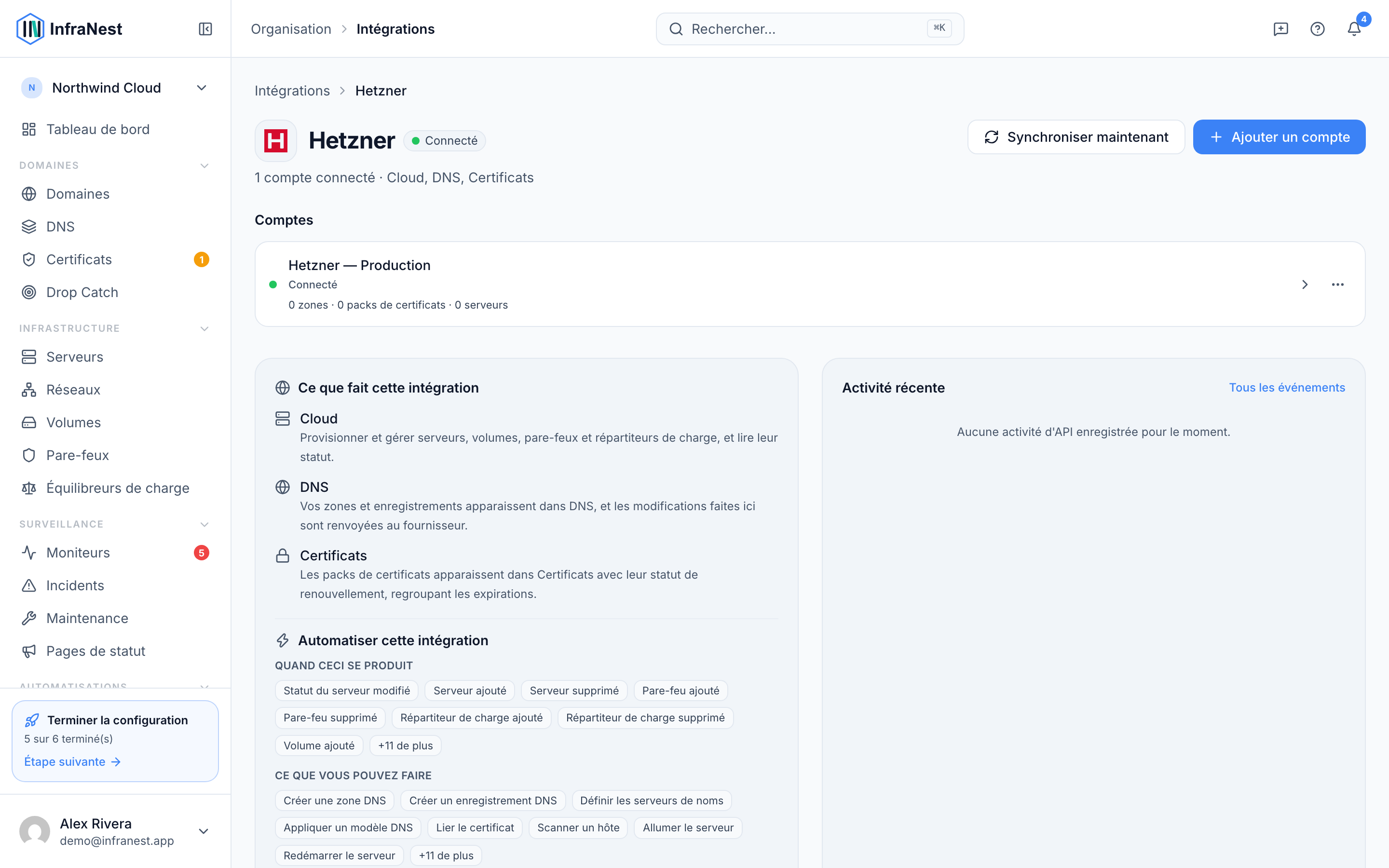Choose the Pare-feu supprimé trigger chip
Screen dimensions: 1389x868
[330, 718]
